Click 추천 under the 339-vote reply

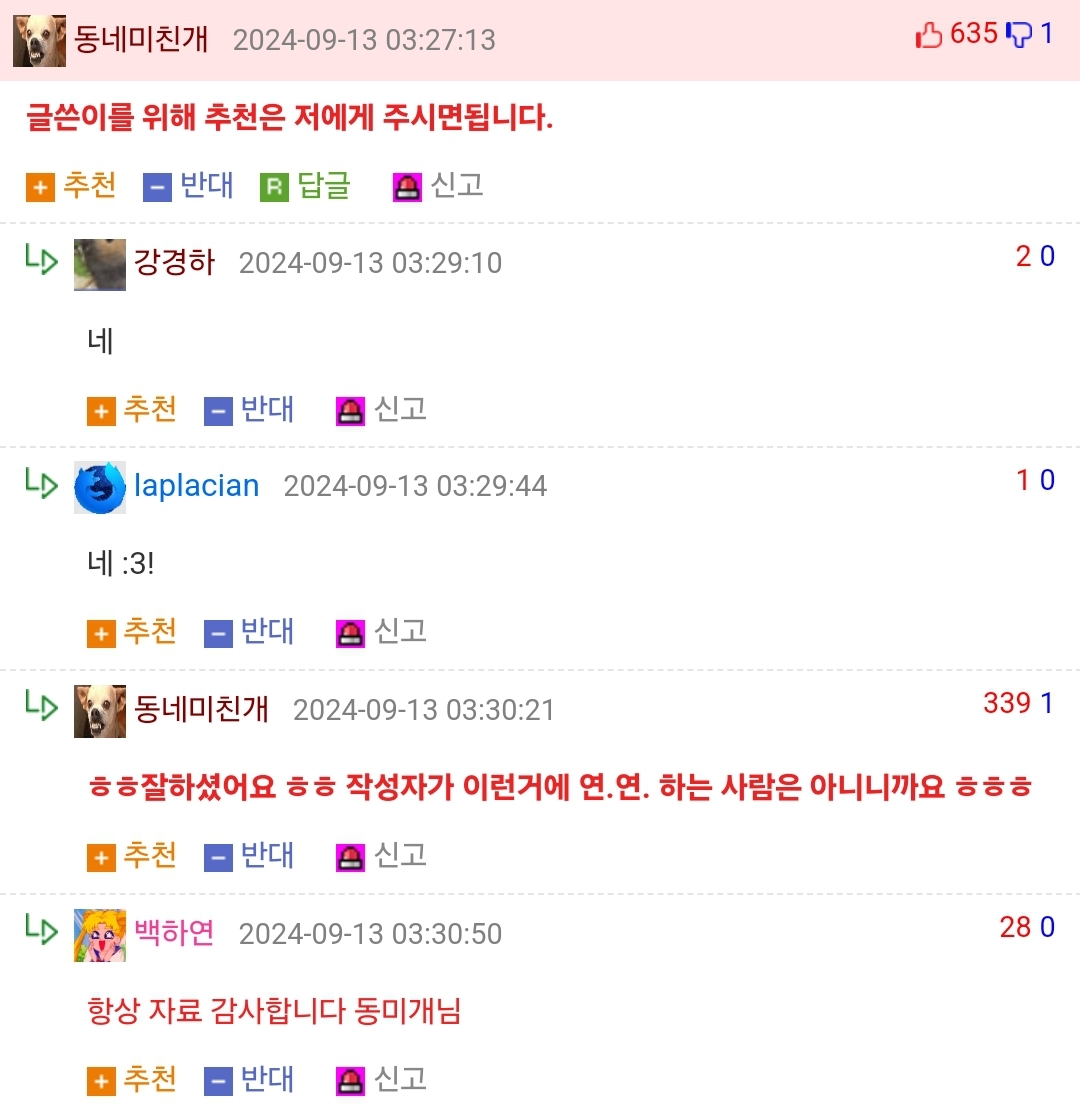(x=150, y=855)
